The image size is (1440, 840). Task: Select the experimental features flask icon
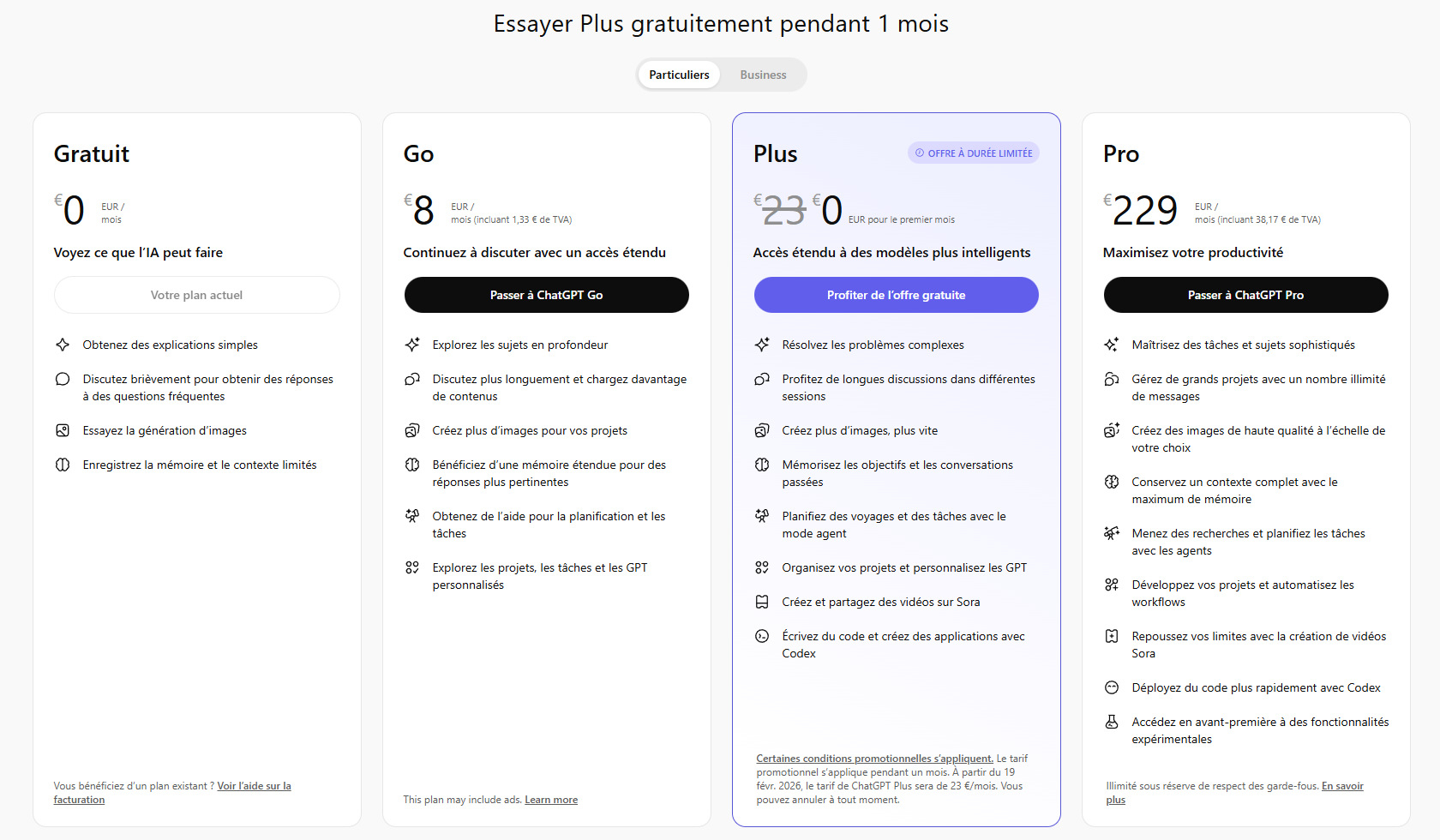coord(1112,722)
